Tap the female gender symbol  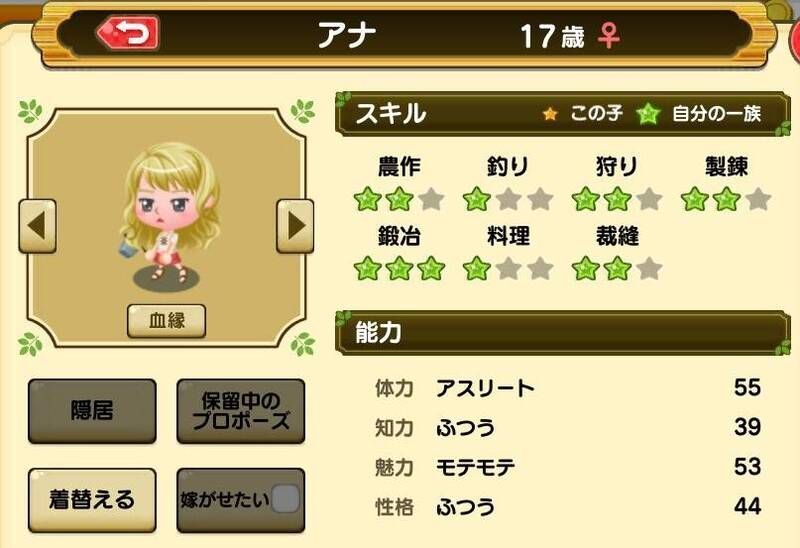[609, 37]
